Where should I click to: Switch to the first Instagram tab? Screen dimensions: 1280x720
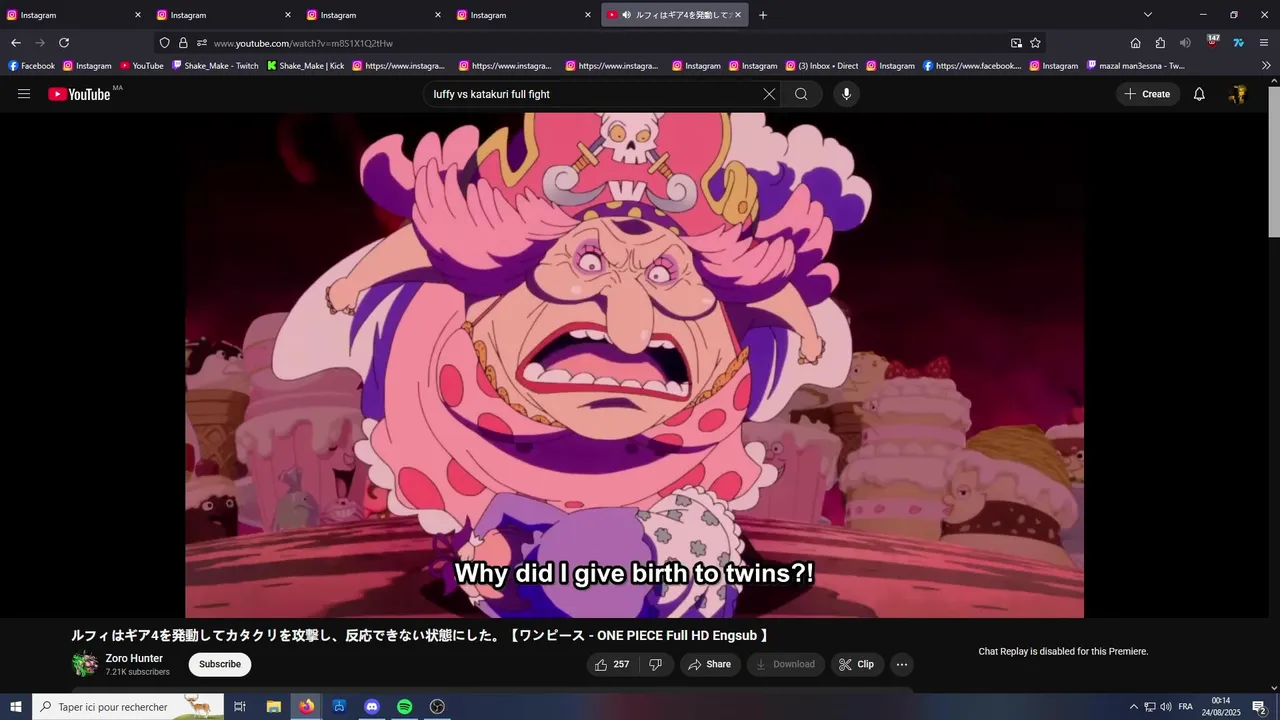click(73, 15)
